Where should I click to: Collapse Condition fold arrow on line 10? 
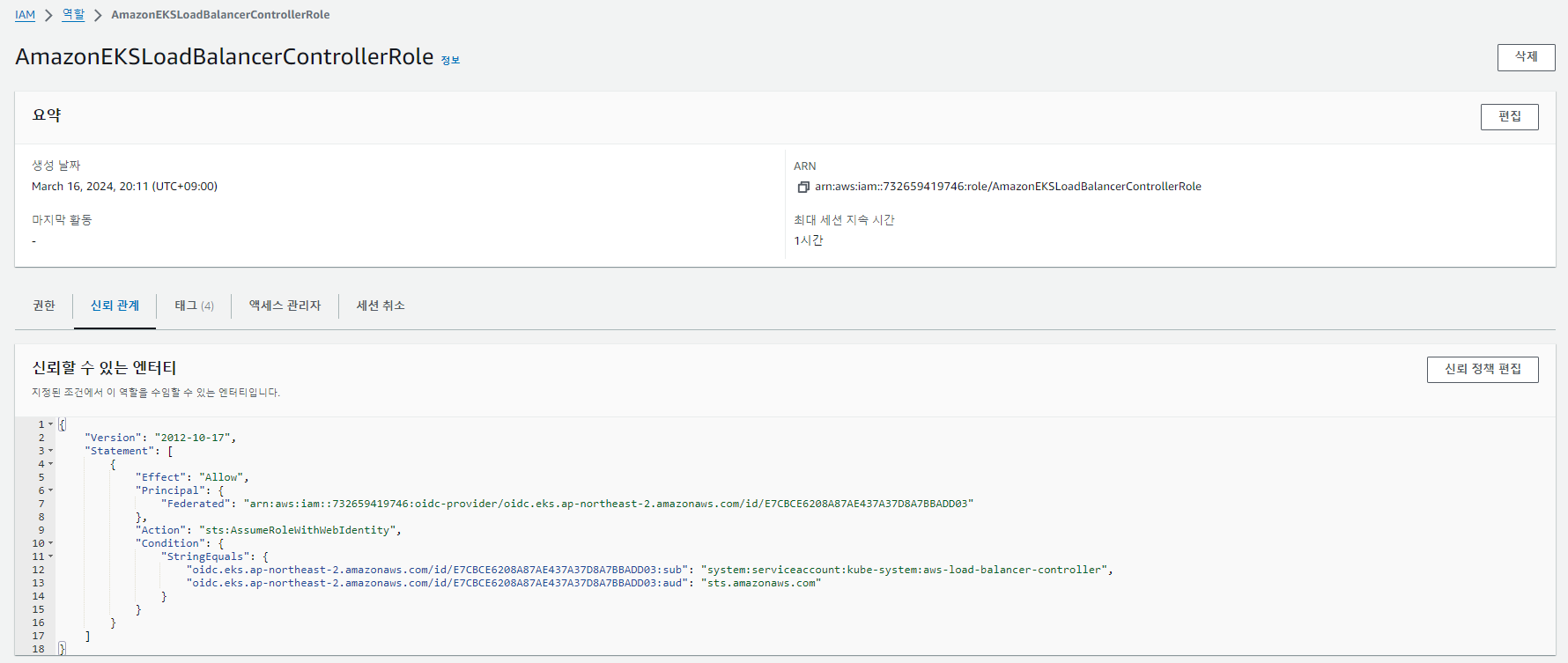point(50,543)
